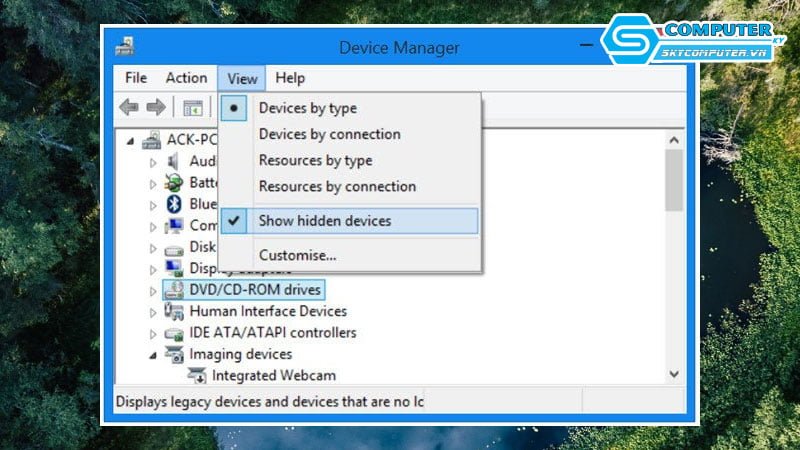This screenshot has width=800, height=450.
Task: Expand the Bluetooth category arrow
Action: pos(153,206)
